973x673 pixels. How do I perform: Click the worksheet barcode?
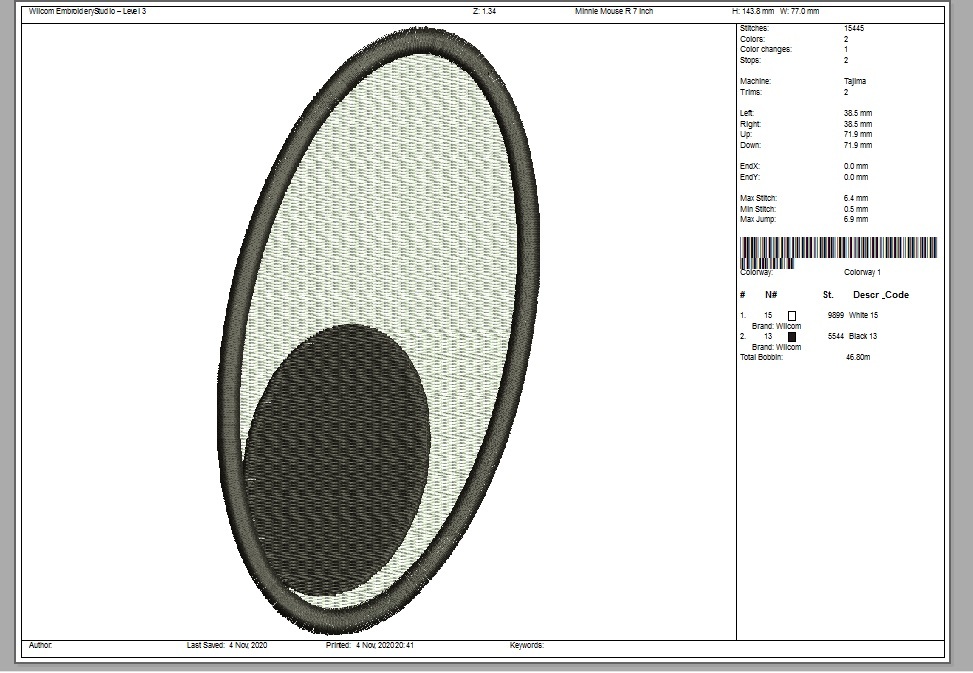pos(838,251)
